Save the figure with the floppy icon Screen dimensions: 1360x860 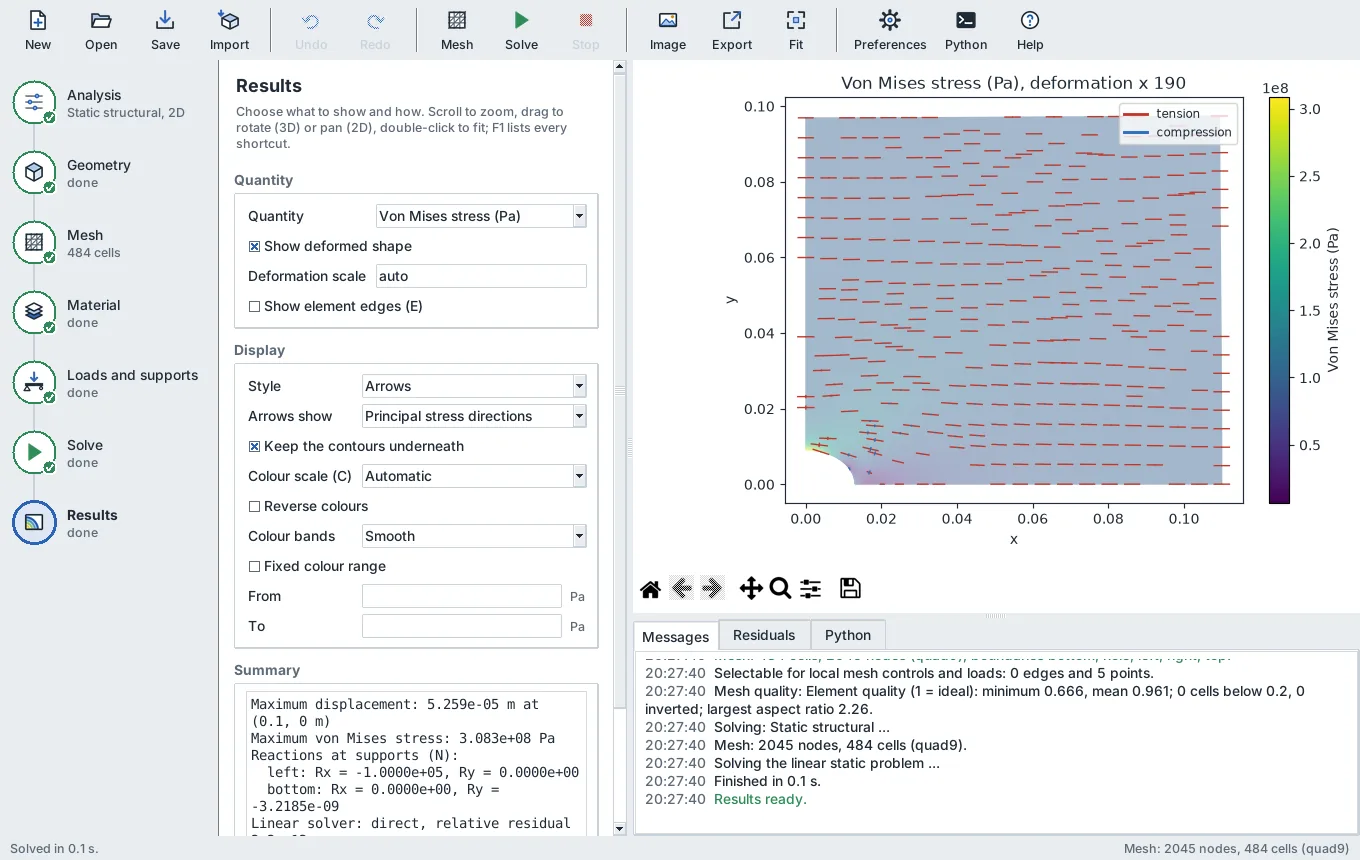(x=850, y=589)
